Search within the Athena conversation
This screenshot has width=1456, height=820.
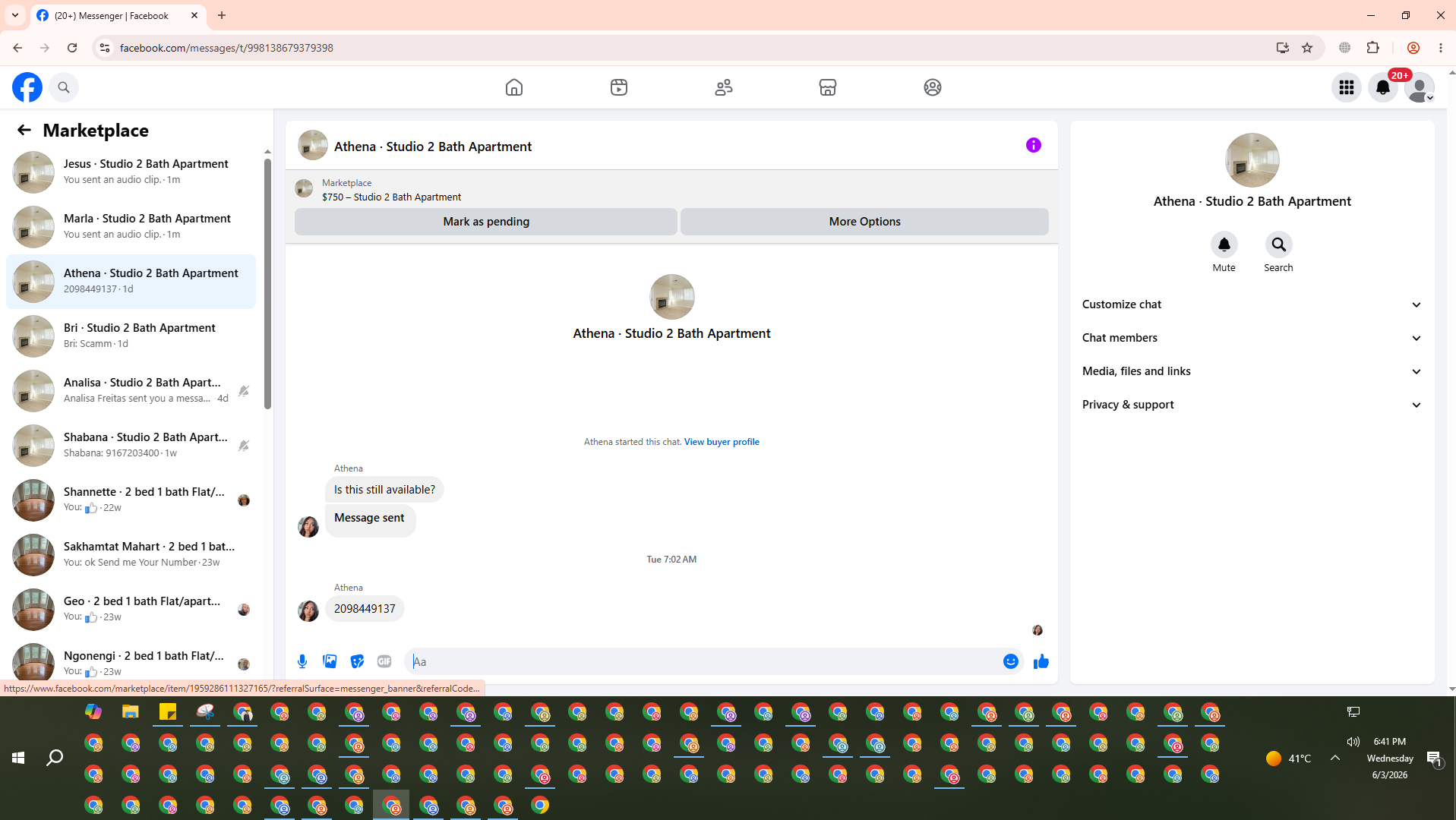click(1279, 244)
